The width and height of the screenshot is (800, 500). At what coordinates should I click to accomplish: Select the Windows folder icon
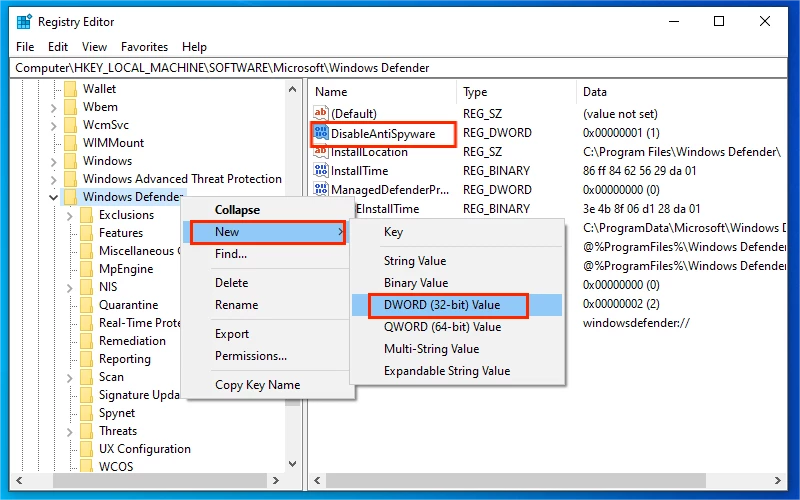pyautogui.click(x=70, y=161)
